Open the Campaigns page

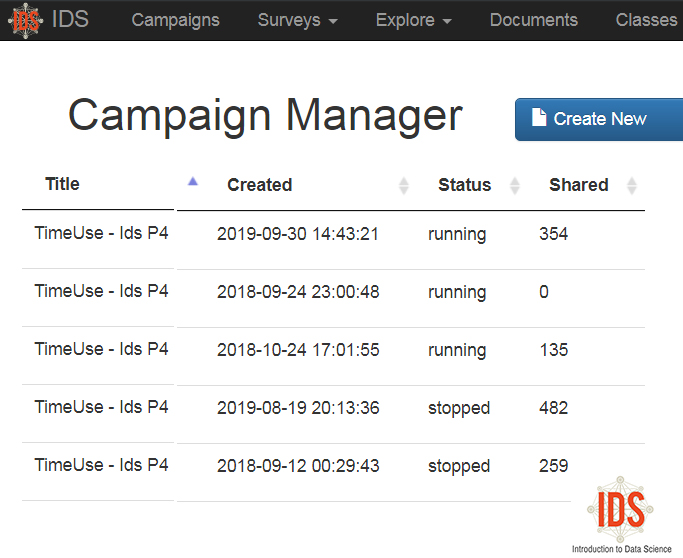tap(175, 20)
